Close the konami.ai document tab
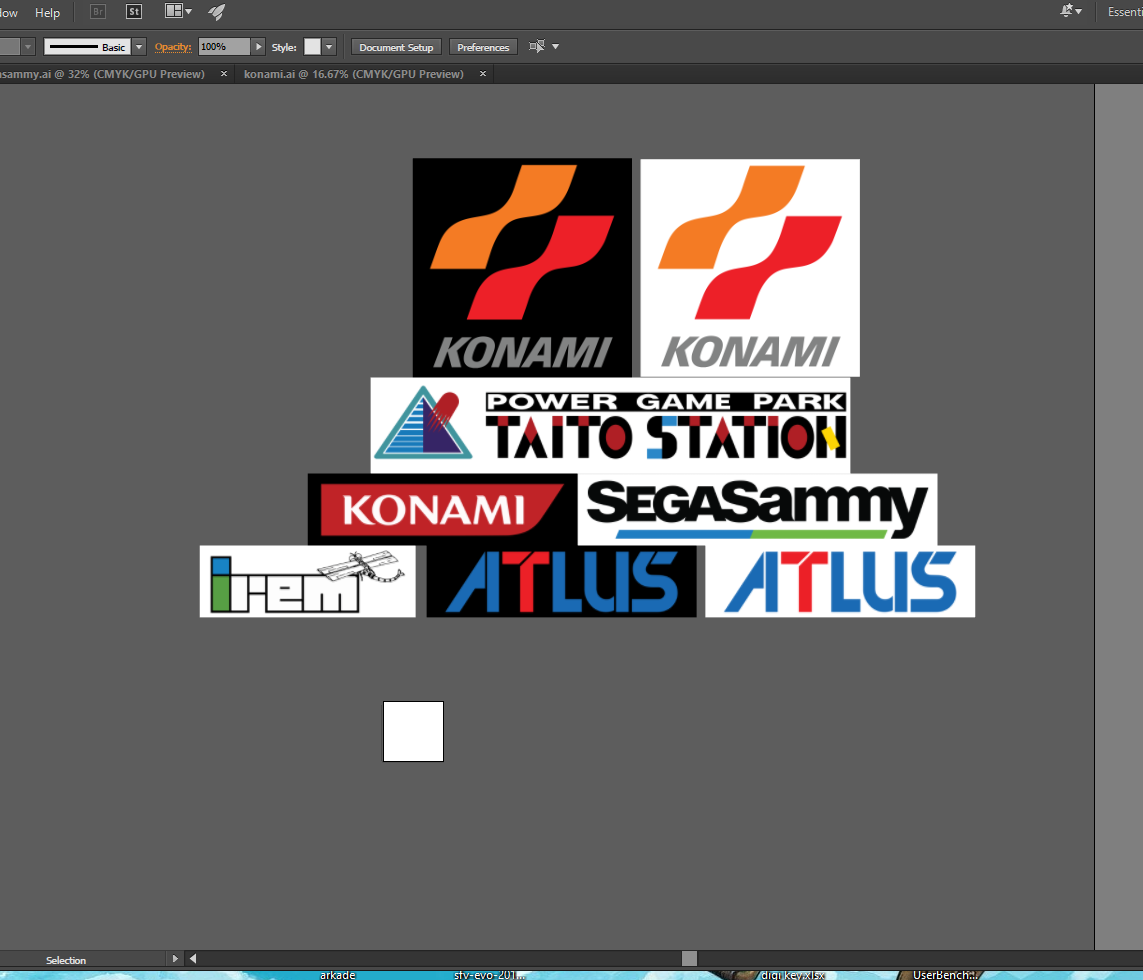Viewport: 1143px width, 980px height. click(x=483, y=74)
